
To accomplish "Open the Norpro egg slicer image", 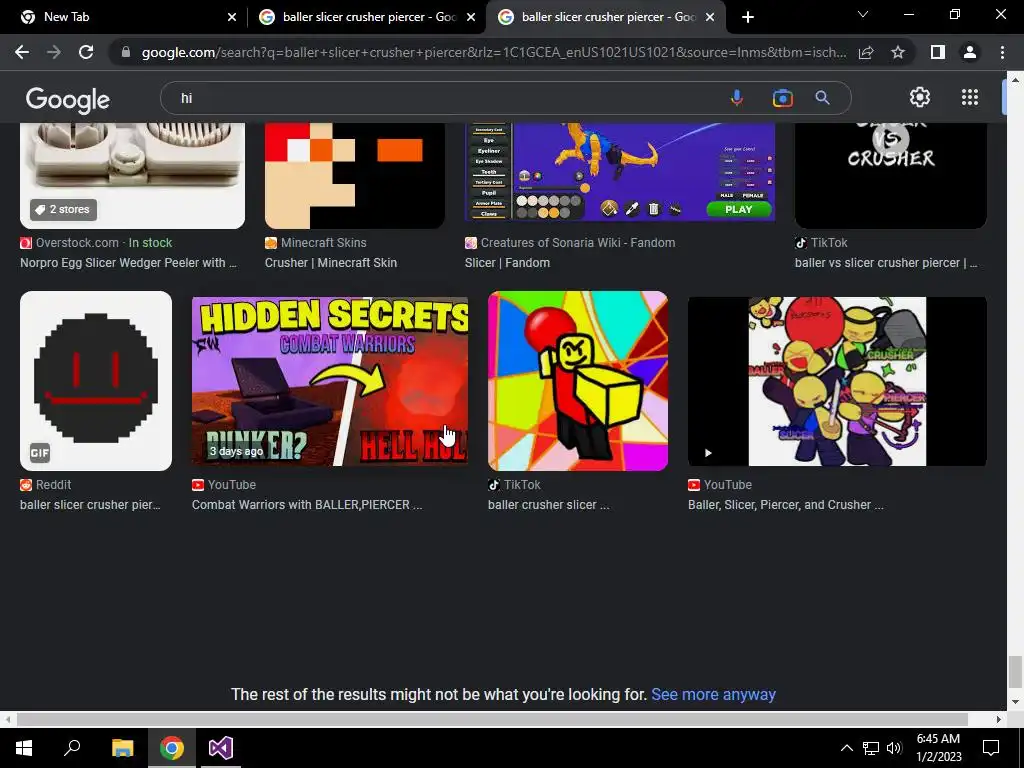I will point(133,175).
